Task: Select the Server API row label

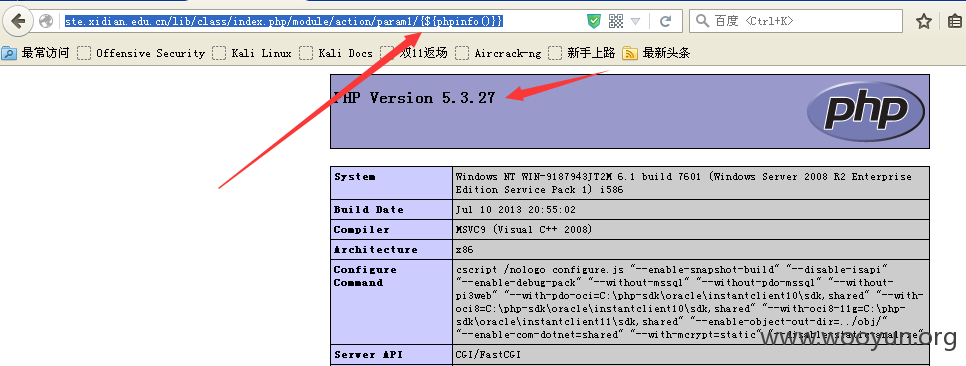Action: (x=368, y=355)
